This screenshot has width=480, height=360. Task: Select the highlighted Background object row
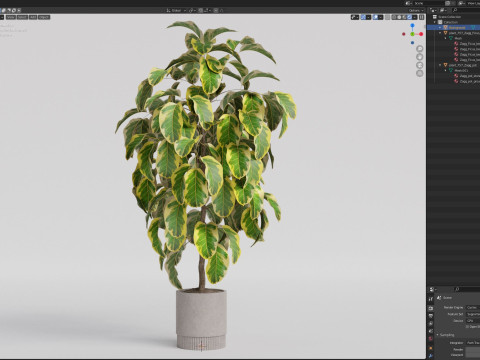pyautogui.click(x=454, y=27)
